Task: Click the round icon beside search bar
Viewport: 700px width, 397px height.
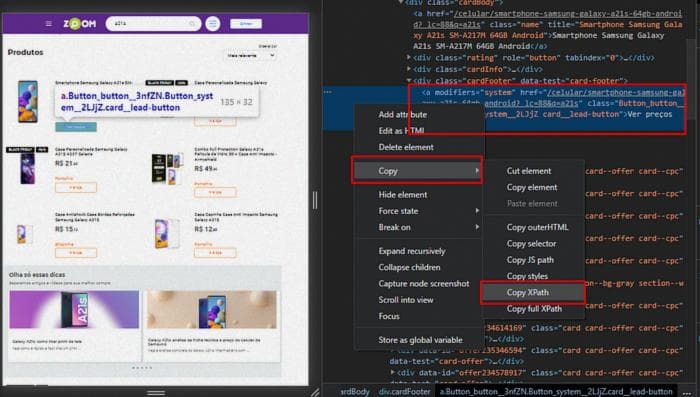Action: [x=213, y=24]
